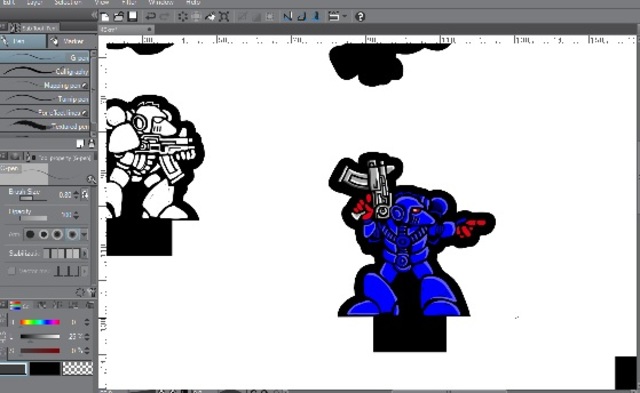This screenshot has height=393, width=640.
Task: Select the Mapping pen sub tool
Action: pos(44,85)
